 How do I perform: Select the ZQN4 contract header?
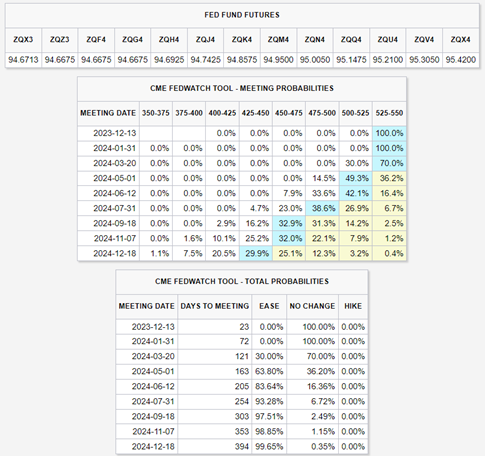point(315,39)
